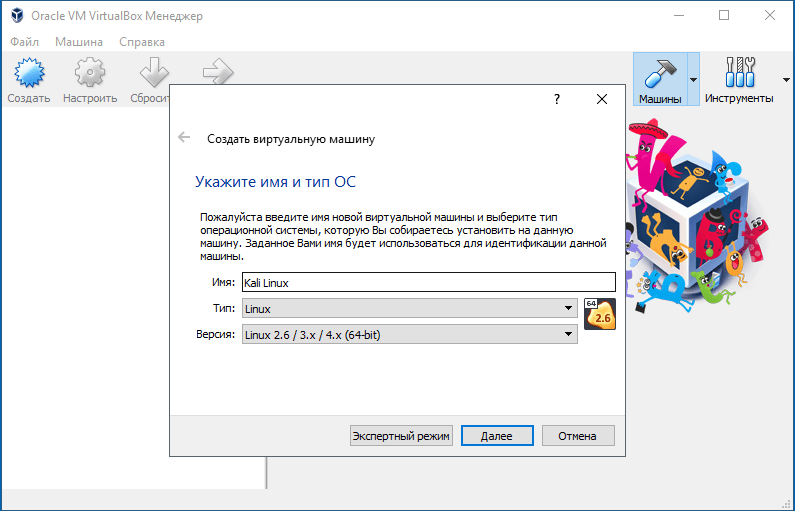Click the right-arrow start toolbar icon

click(218, 72)
